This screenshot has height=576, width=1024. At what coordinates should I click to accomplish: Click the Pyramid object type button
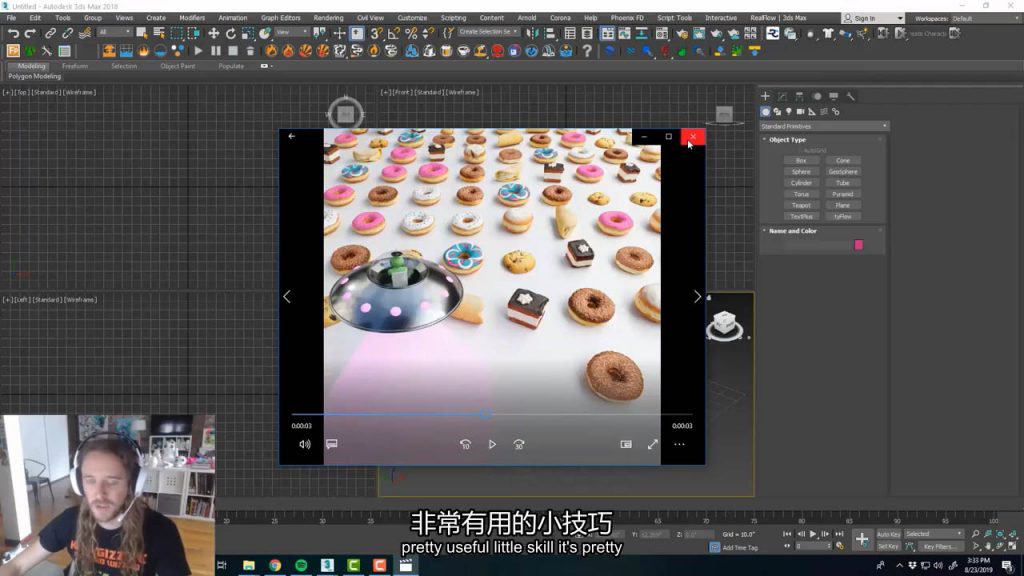click(843, 194)
